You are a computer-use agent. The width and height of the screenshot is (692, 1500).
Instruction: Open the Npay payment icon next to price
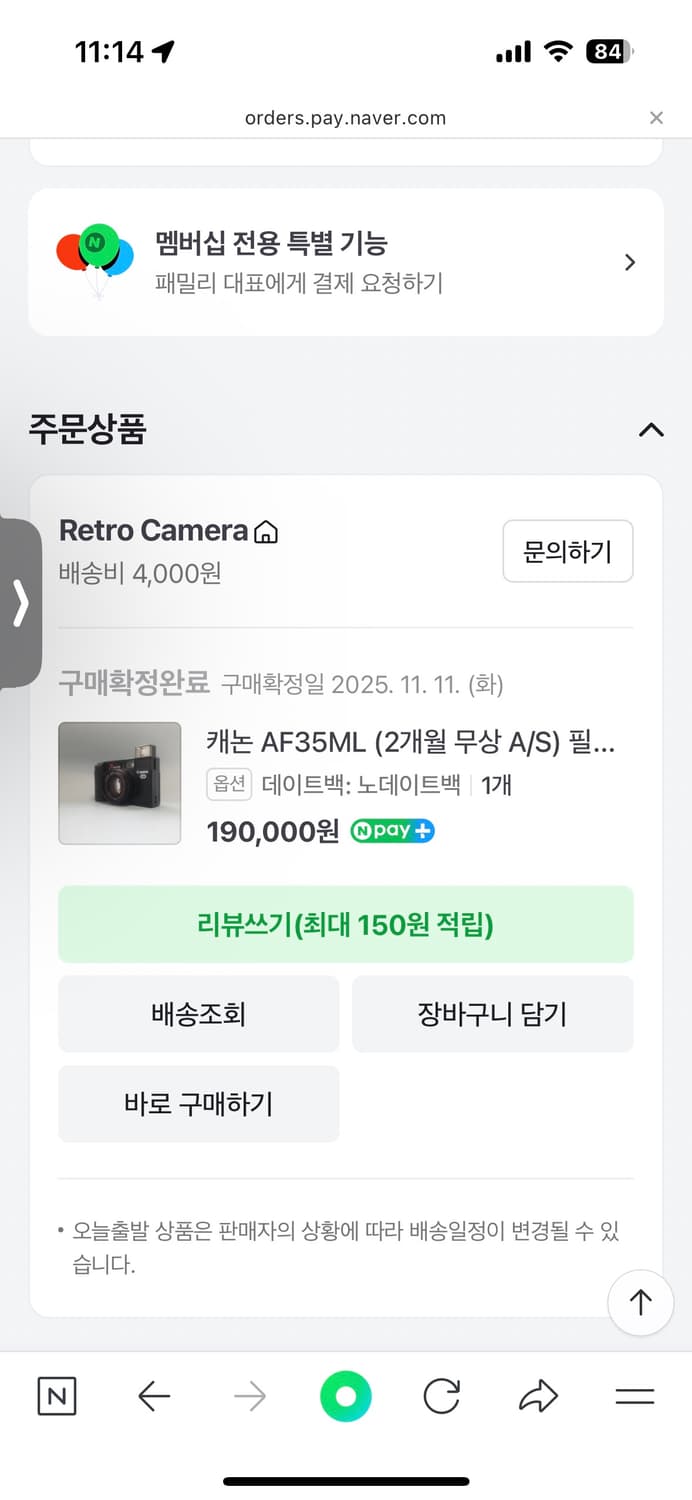392,831
